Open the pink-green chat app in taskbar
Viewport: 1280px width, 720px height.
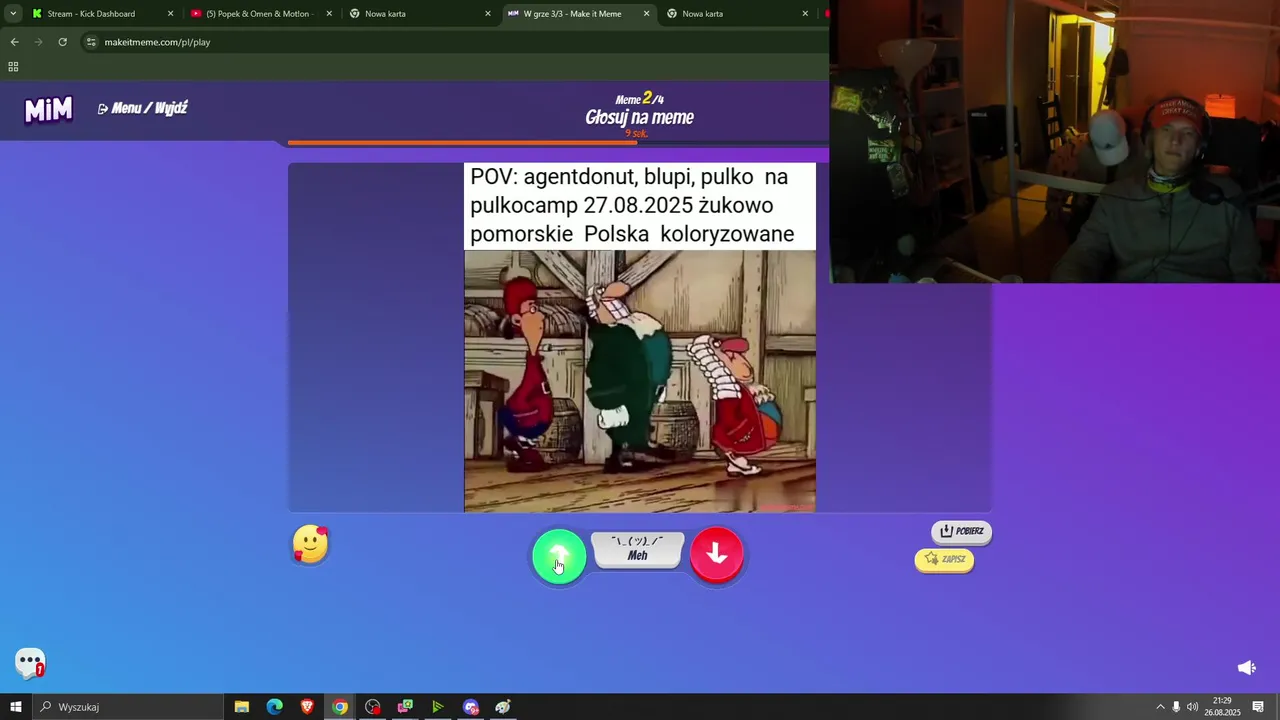click(x=405, y=707)
